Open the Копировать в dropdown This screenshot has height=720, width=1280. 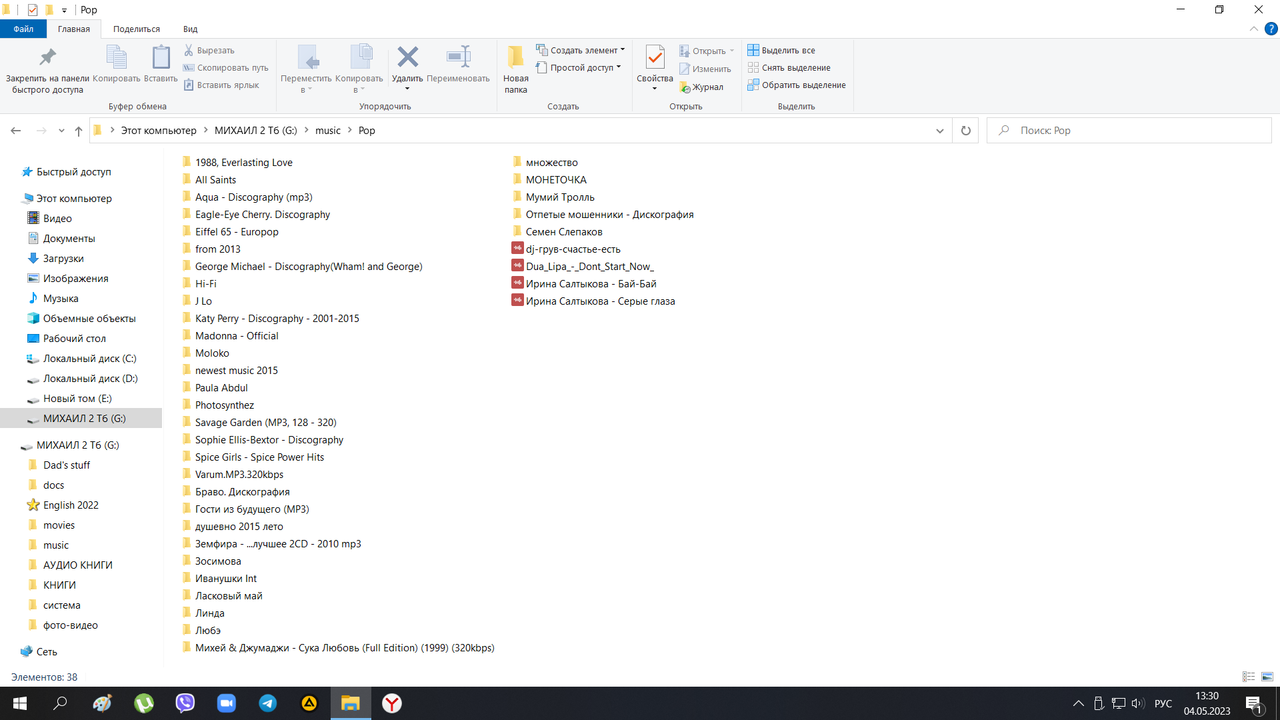pyautogui.click(x=359, y=69)
